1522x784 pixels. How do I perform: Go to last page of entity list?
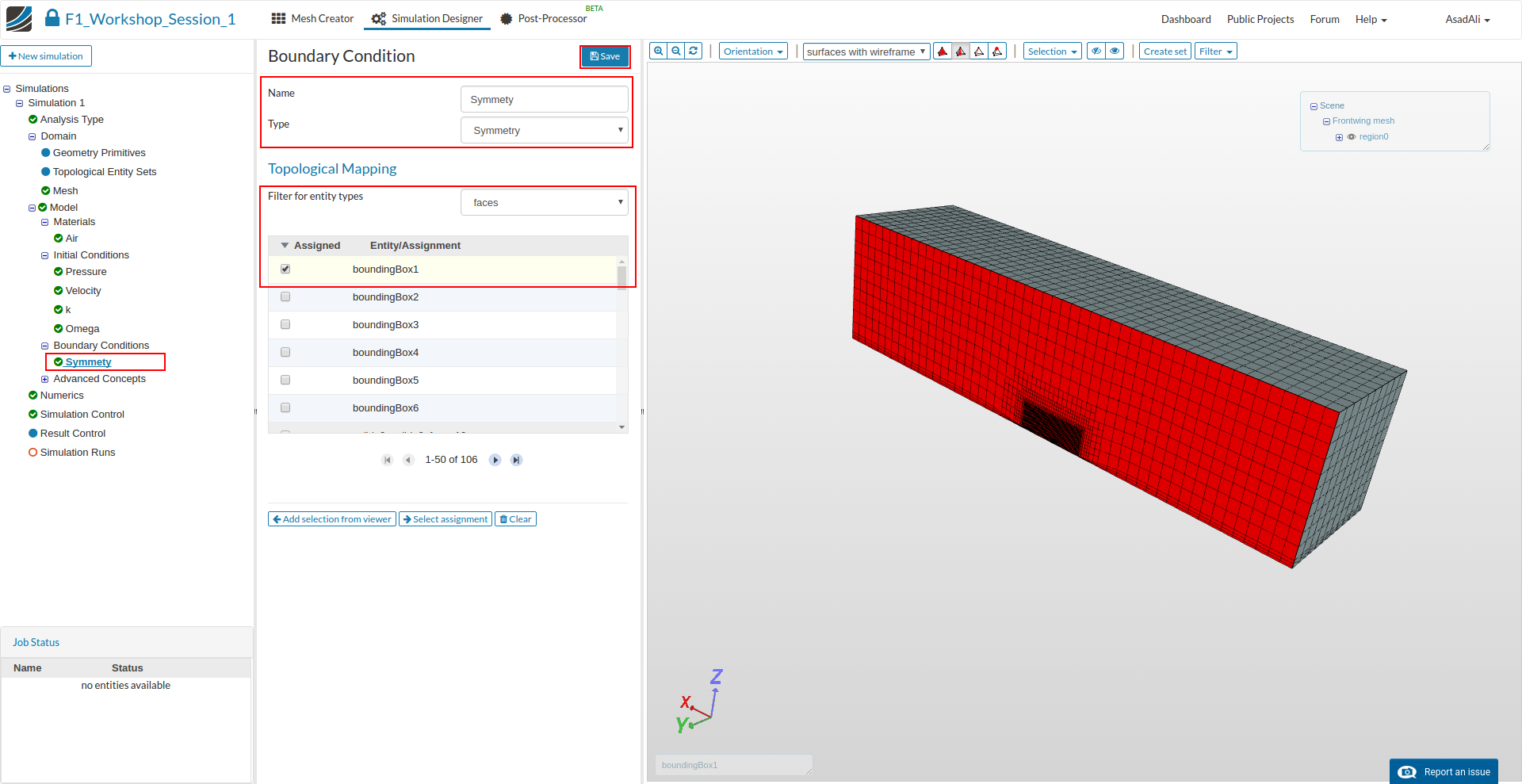pyautogui.click(x=516, y=460)
